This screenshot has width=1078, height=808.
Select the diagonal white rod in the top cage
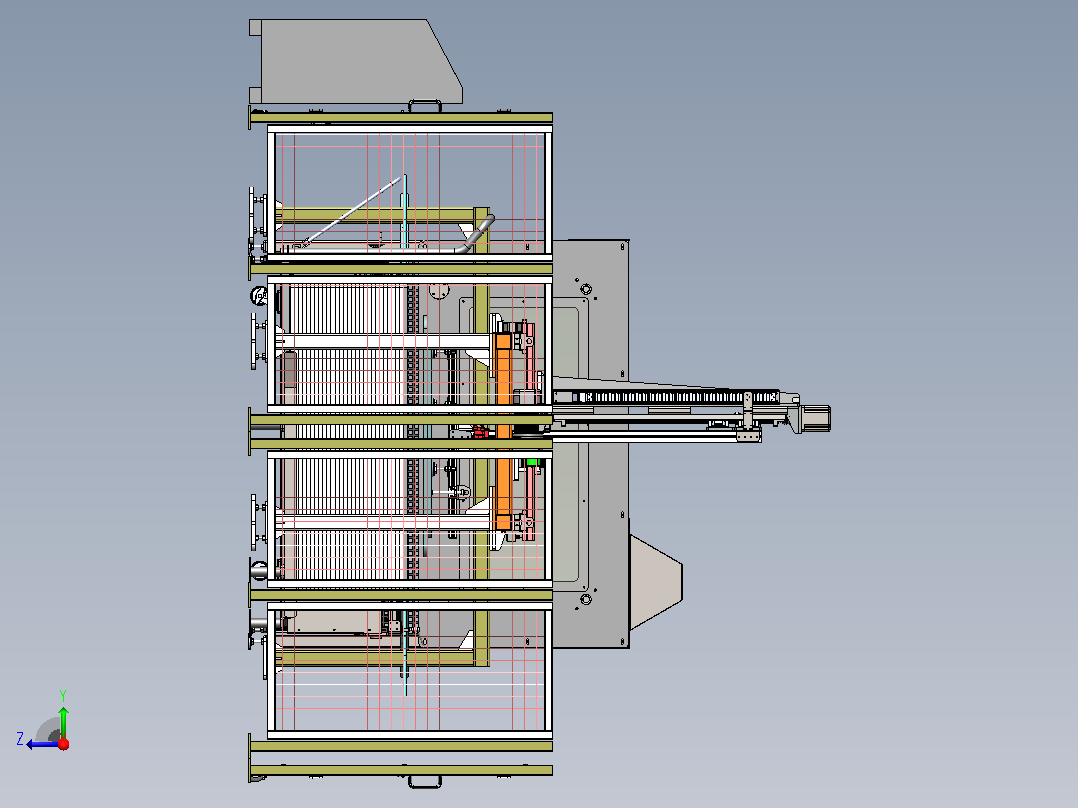(351, 210)
